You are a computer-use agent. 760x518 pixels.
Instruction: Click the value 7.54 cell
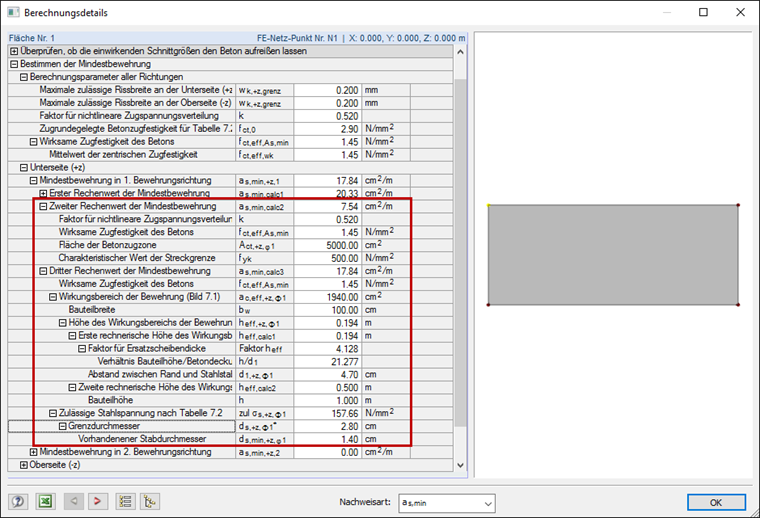328,206
